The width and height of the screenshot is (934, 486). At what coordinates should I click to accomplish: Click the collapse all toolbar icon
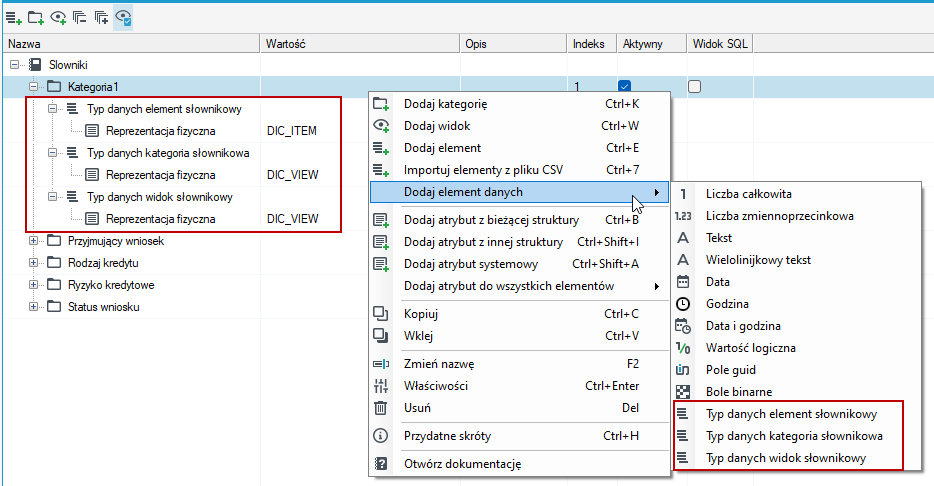[x=79, y=18]
